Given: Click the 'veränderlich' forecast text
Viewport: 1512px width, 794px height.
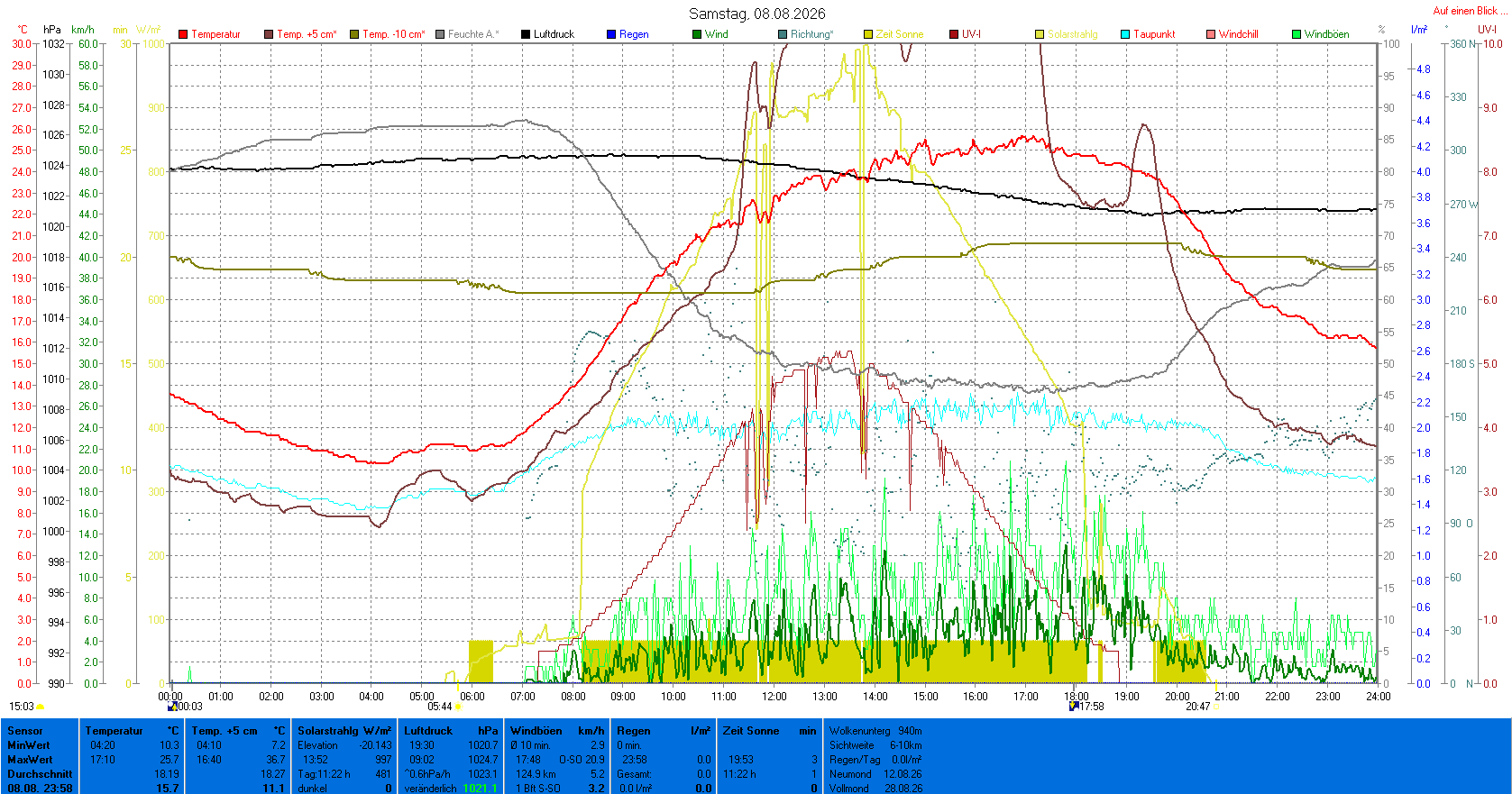Looking at the screenshot, I should [x=430, y=789].
